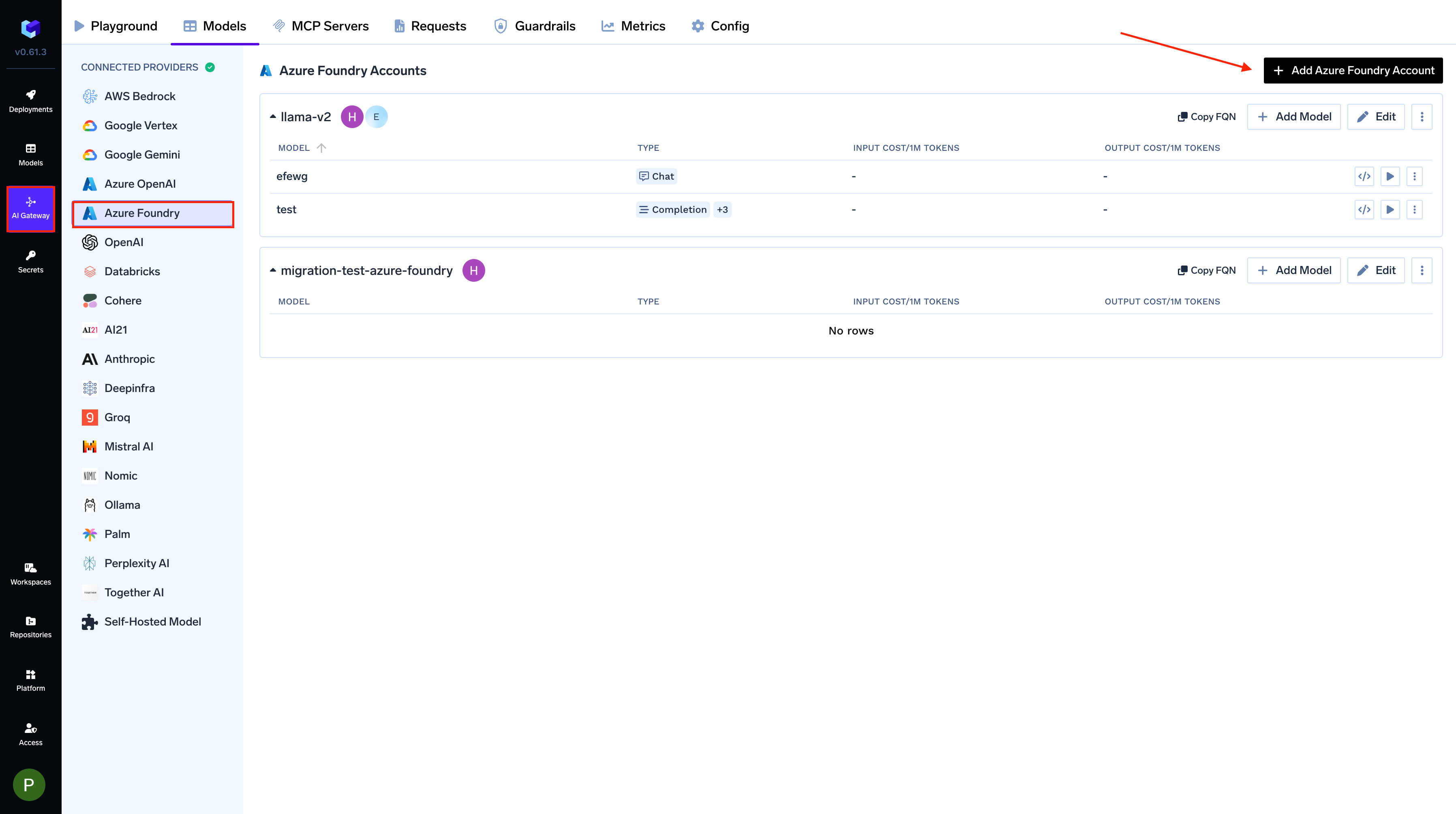Open more options for efewg row
This screenshot has width=1456, height=814.
pos(1415,176)
